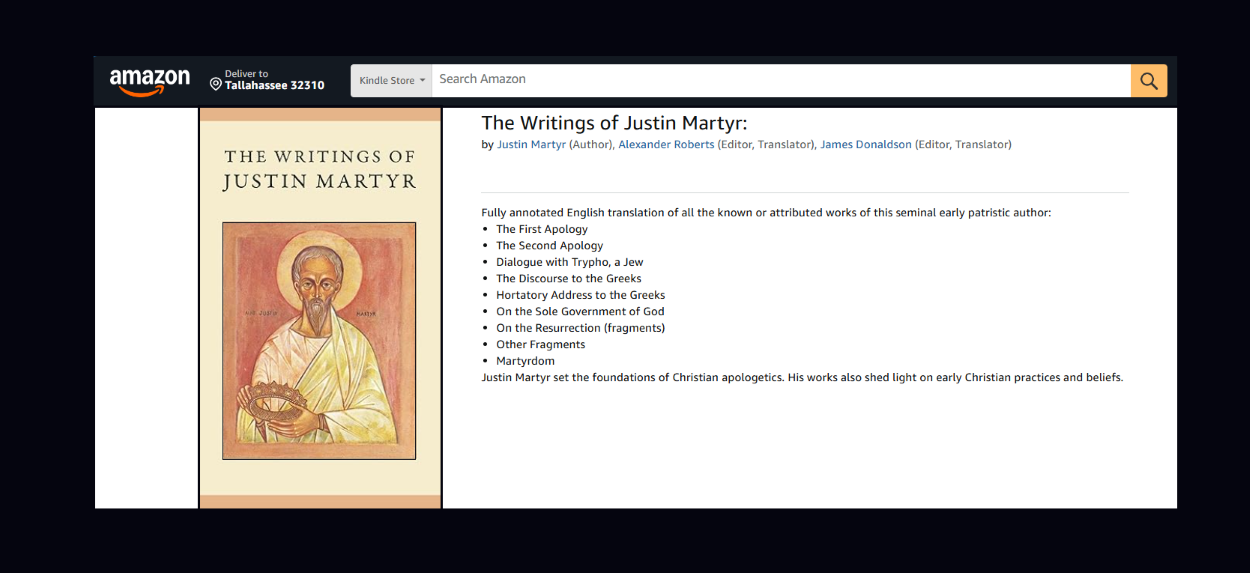This screenshot has width=1250, height=573.
Task: Click the First Apology list item
Action: point(542,229)
